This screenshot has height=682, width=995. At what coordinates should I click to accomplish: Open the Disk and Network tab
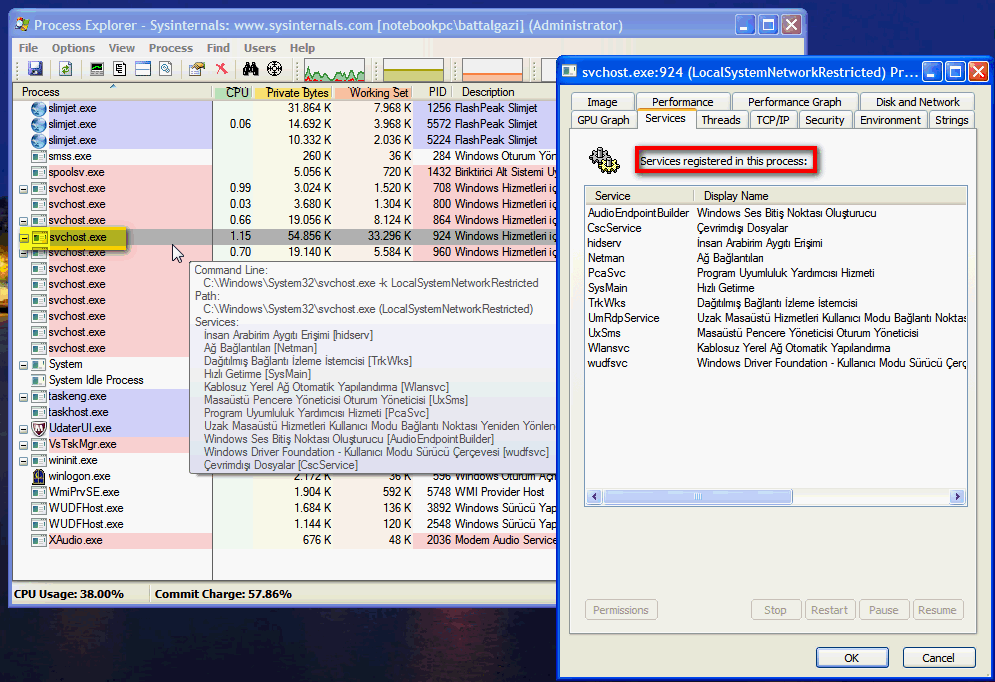point(918,102)
